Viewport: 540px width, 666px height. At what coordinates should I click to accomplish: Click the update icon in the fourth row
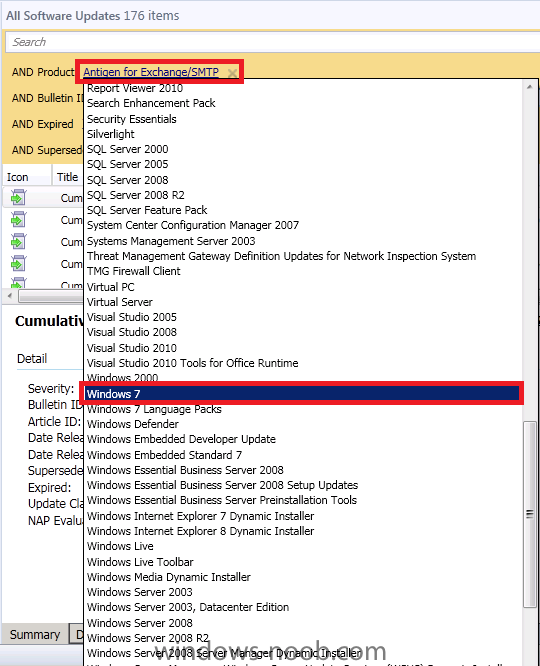(x=18, y=264)
